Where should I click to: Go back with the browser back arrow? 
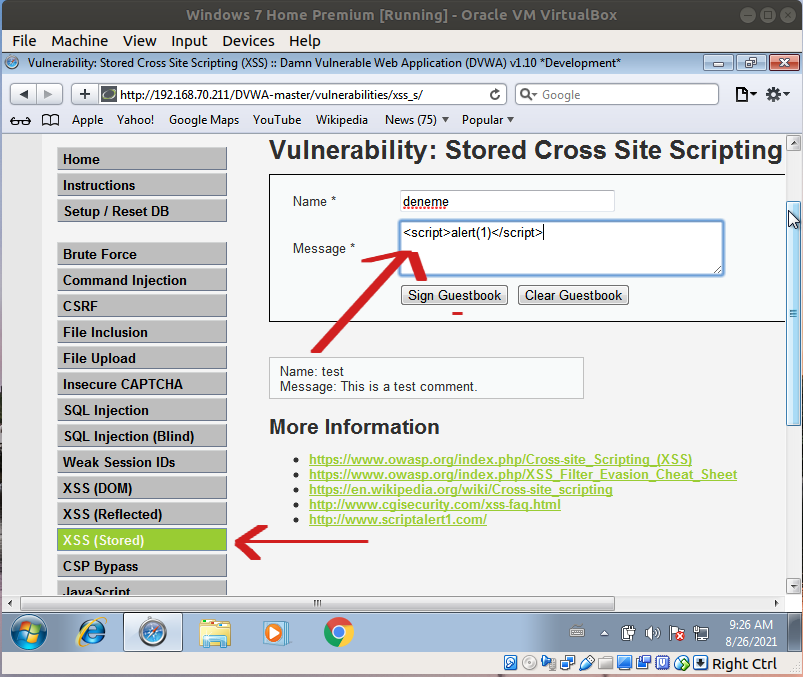(24, 94)
